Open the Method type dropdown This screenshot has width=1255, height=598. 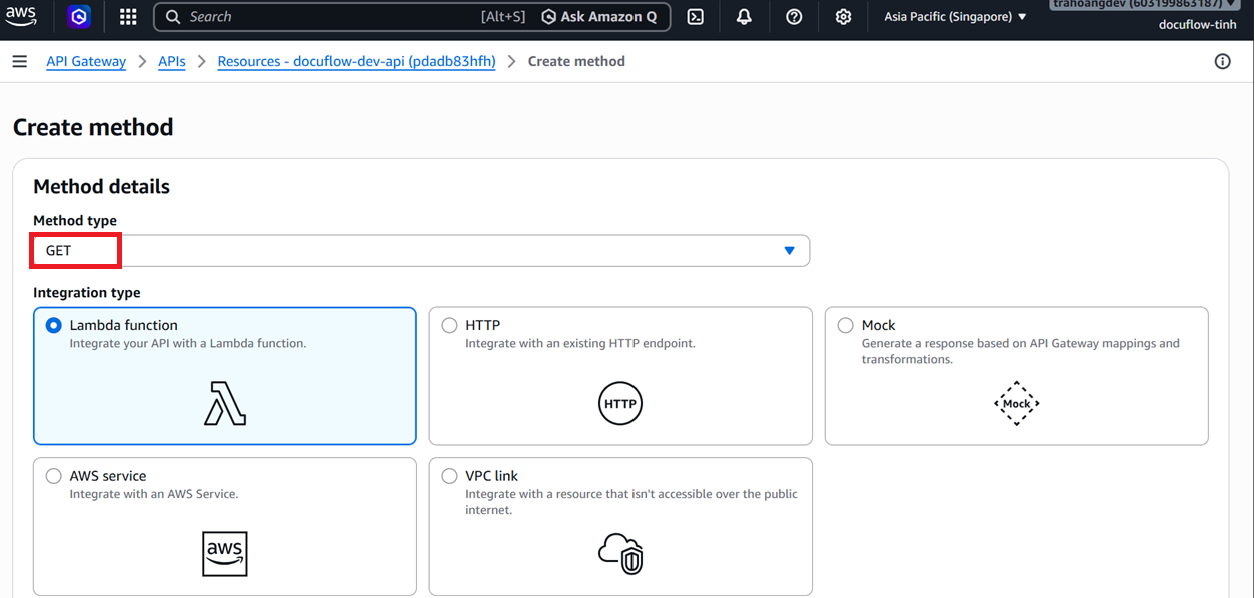coord(421,251)
